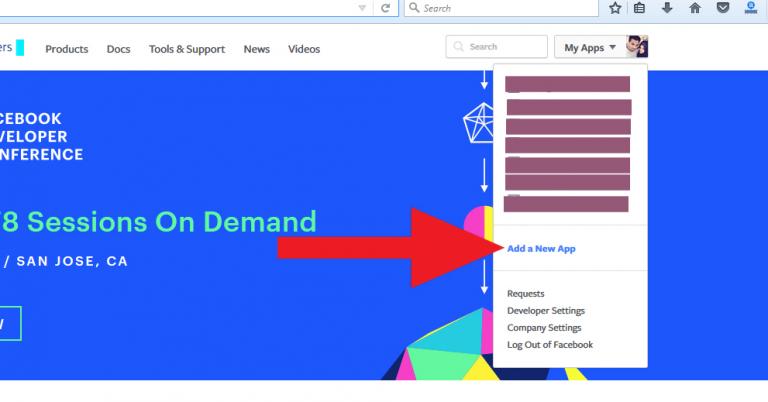Select Log Out of Facebook

click(550, 345)
